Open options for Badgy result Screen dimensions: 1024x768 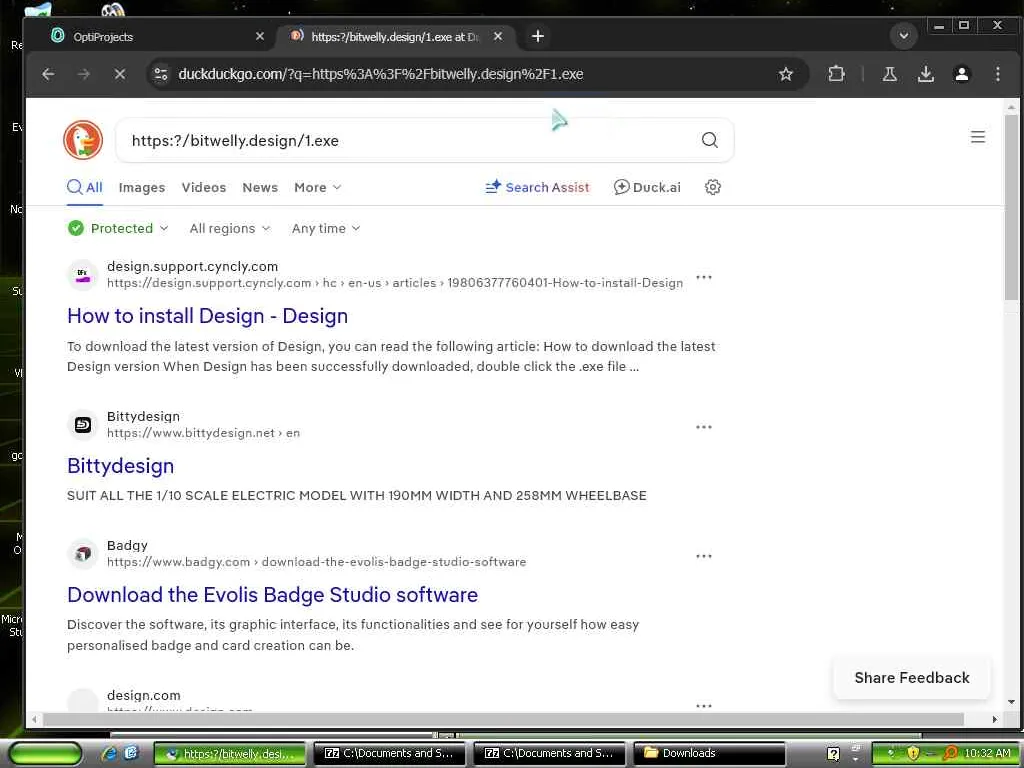coord(703,556)
